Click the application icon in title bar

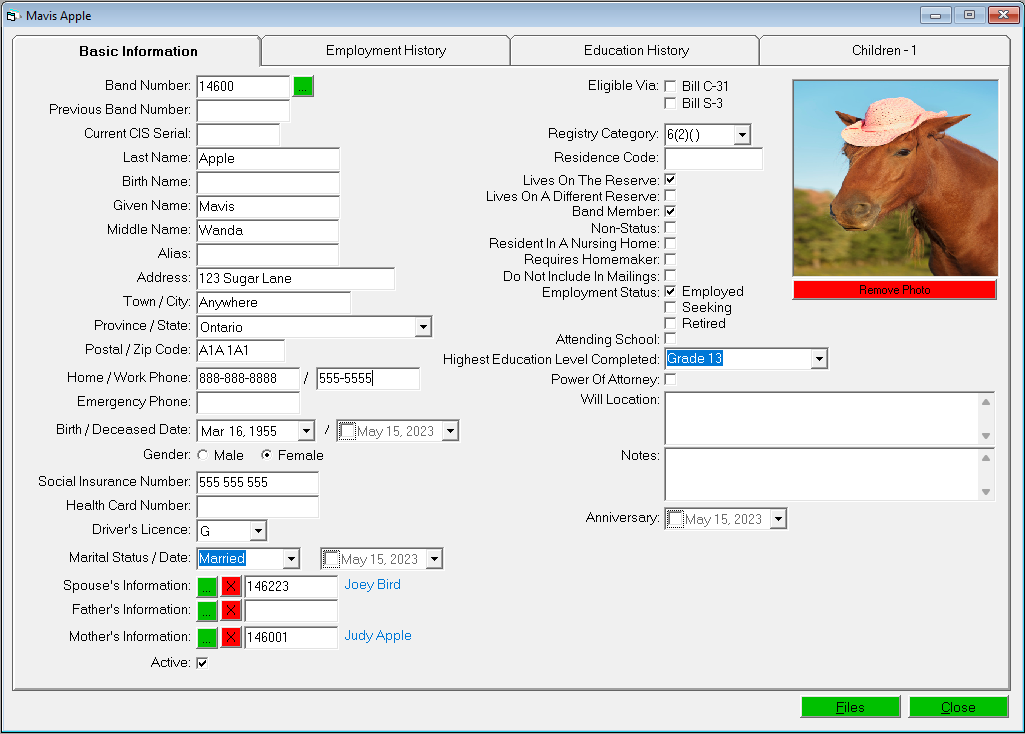(12, 15)
